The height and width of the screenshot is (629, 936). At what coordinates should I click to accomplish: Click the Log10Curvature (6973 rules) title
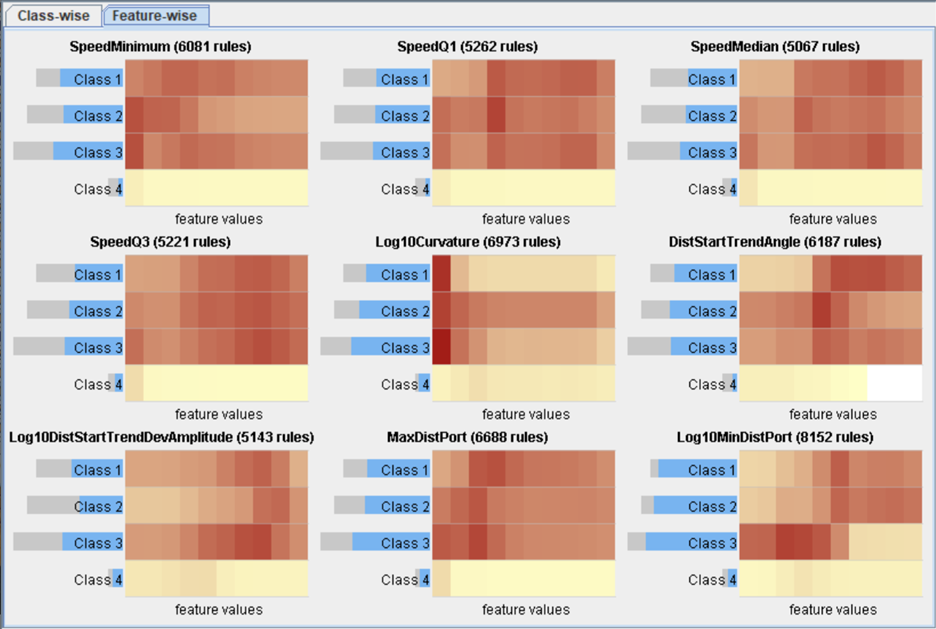pyautogui.click(x=467, y=242)
